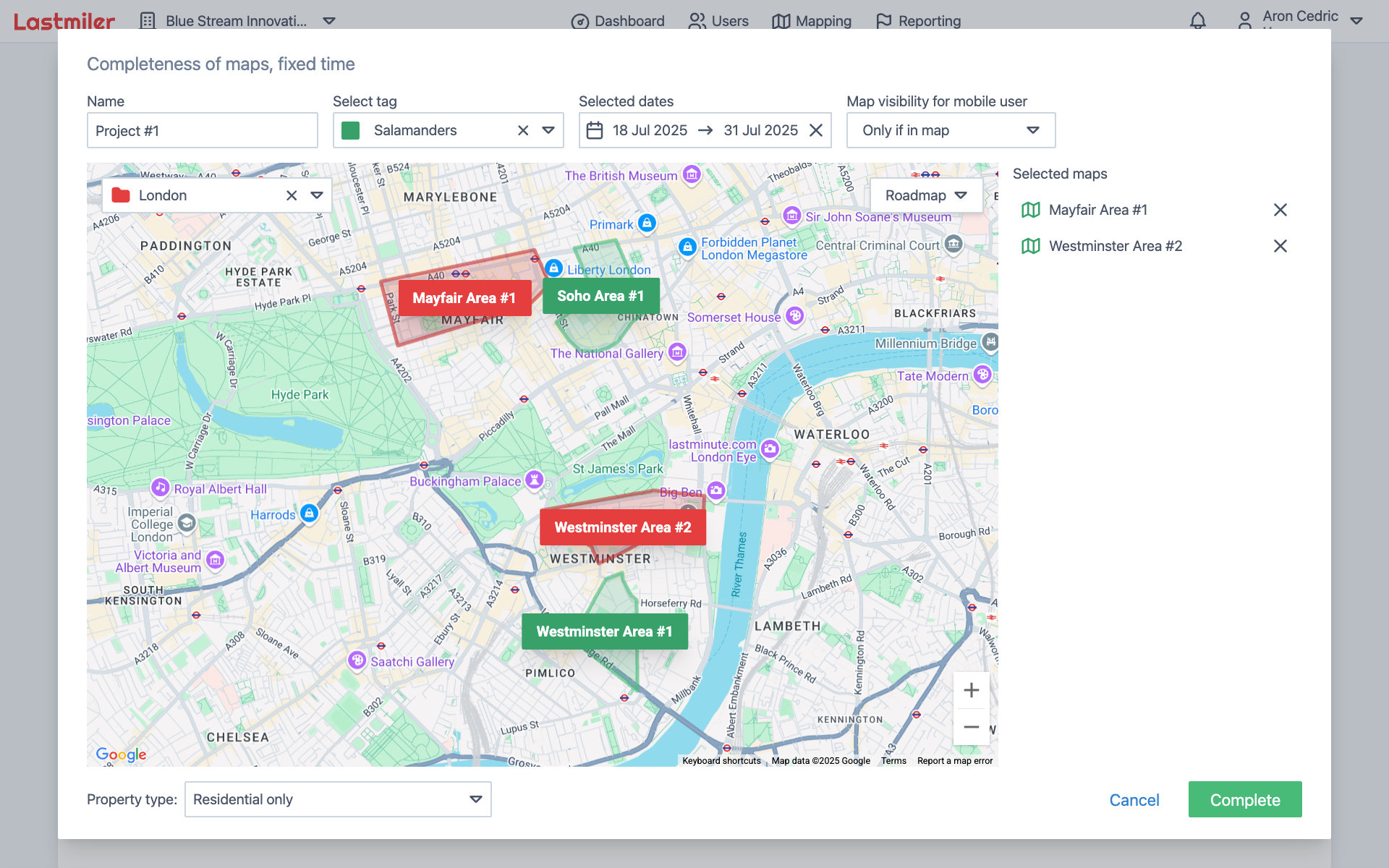The height and width of the screenshot is (868, 1389).
Task: Click the Forbidden Planet Megastore marker
Action: (x=687, y=247)
